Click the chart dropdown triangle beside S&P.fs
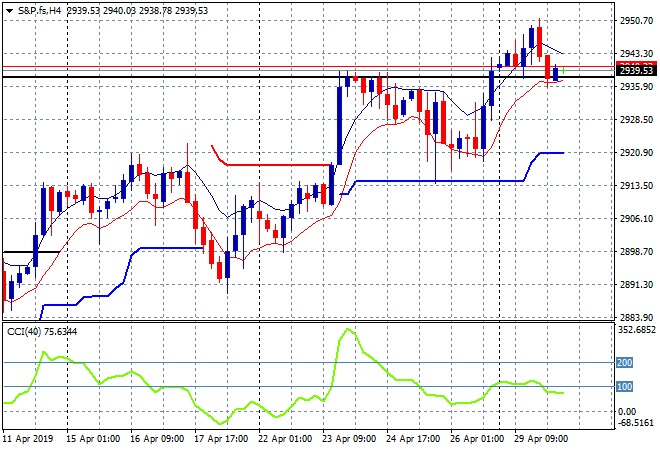The image size is (660, 450). point(9,11)
